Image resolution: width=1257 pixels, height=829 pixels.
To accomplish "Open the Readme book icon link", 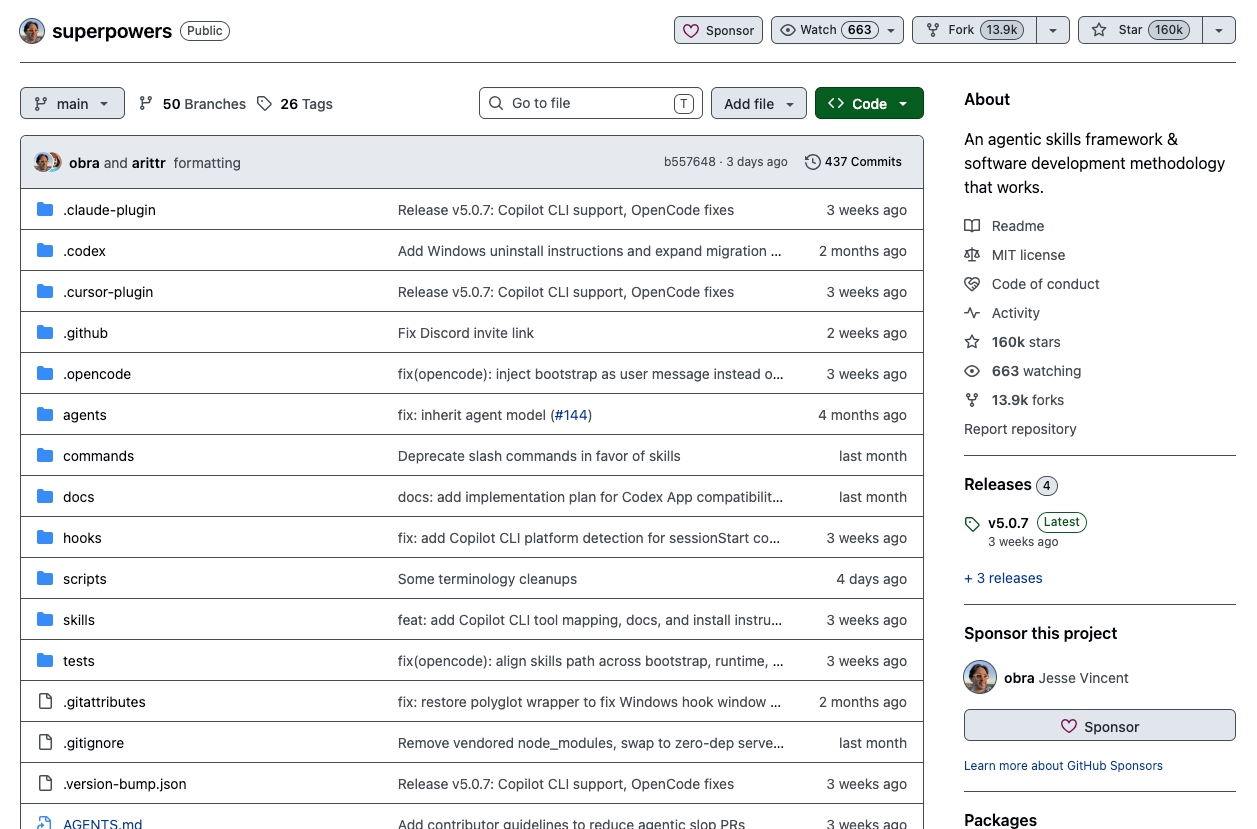I will [x=972, y=226].
